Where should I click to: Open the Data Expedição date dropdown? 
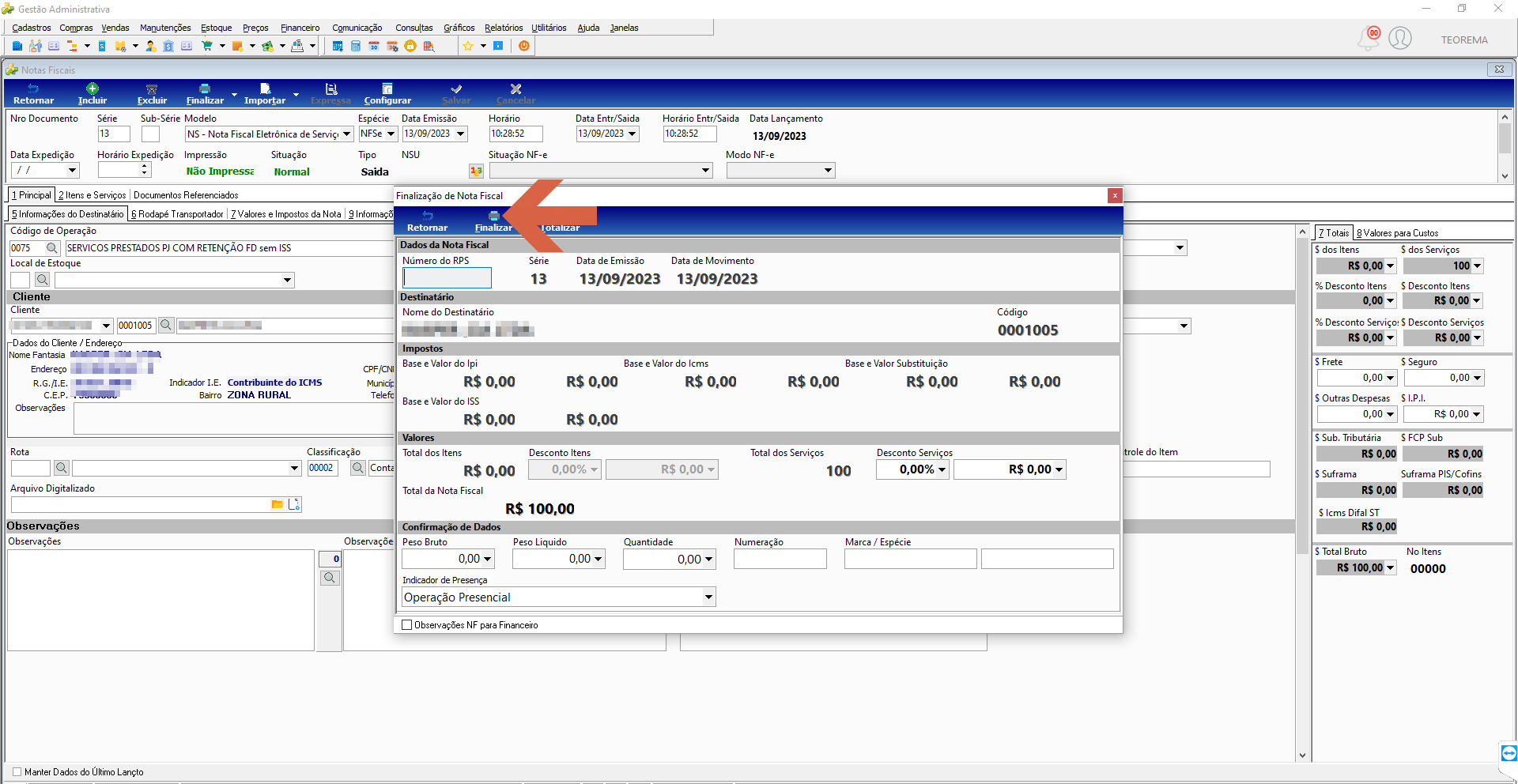pyautogui.click(x=72, y=171)
